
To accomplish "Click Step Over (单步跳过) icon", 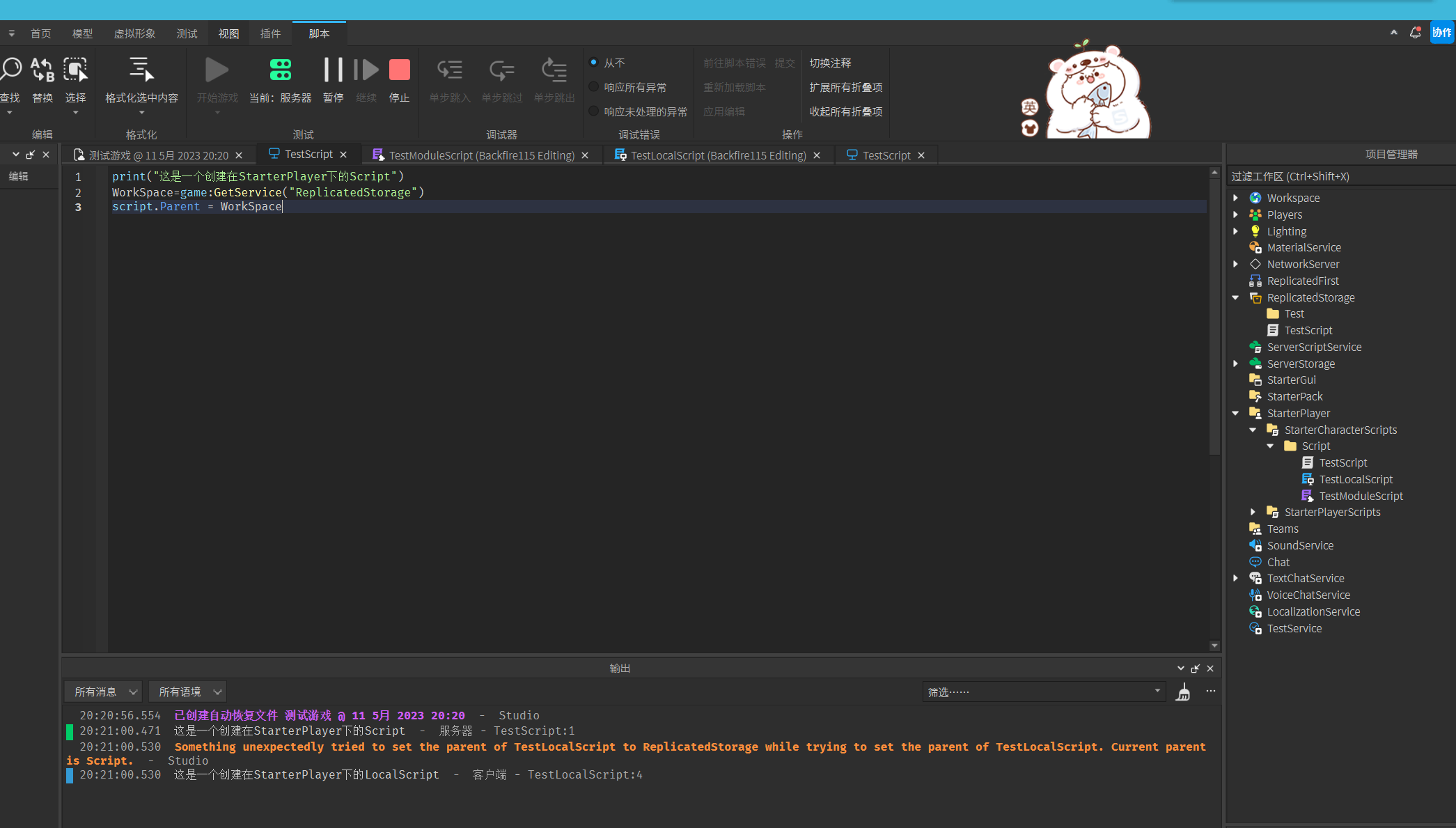I will click(502, 70).
